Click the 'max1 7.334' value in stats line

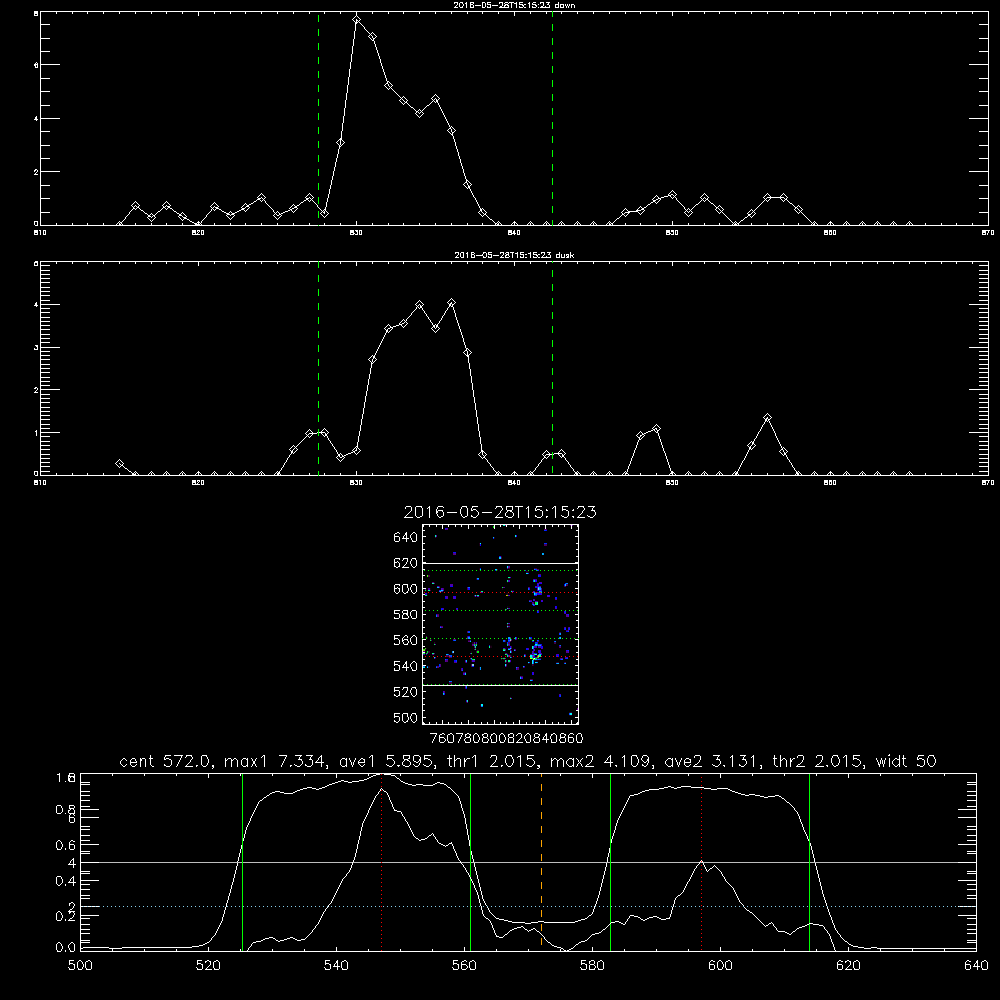[x=275, y=761]
